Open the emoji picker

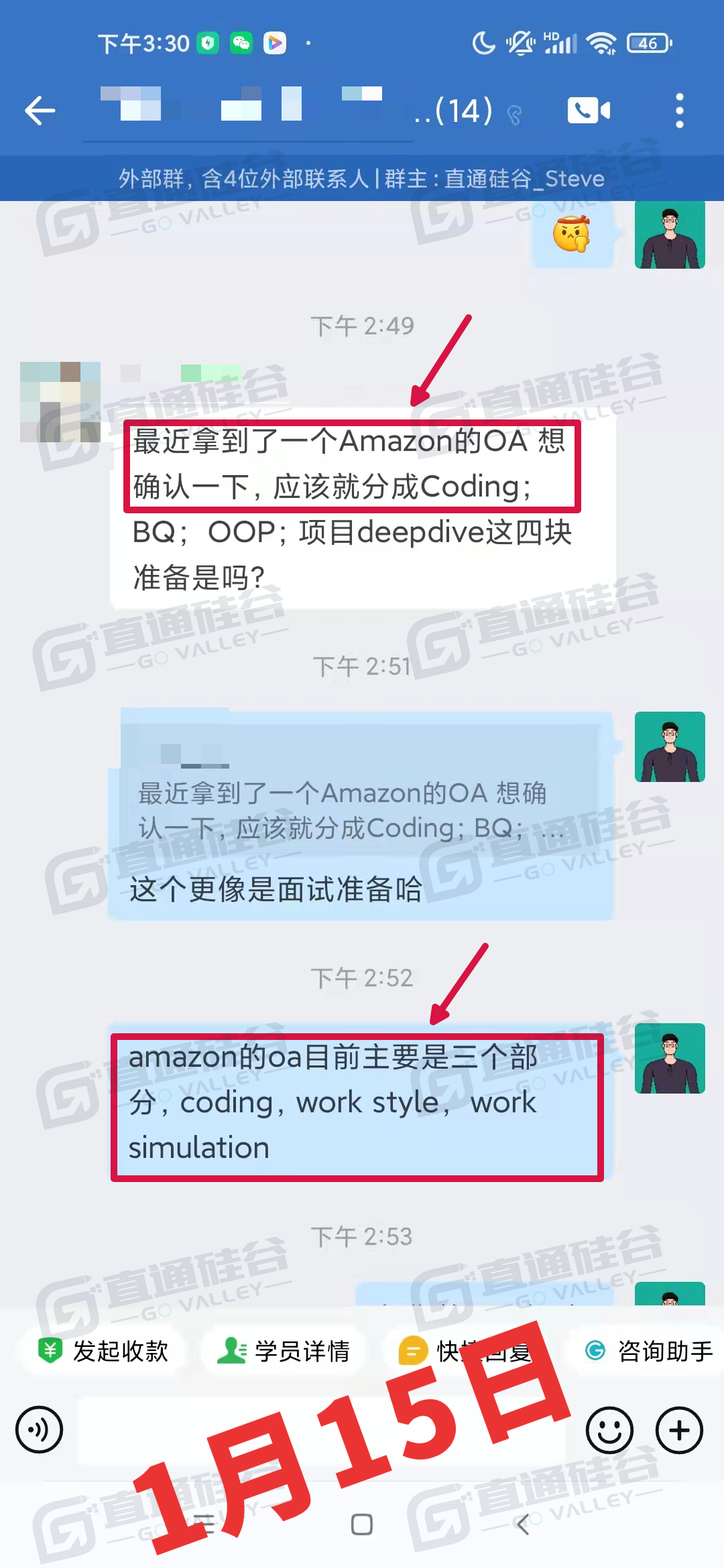pyautogui.click(x=609, y=1430)
